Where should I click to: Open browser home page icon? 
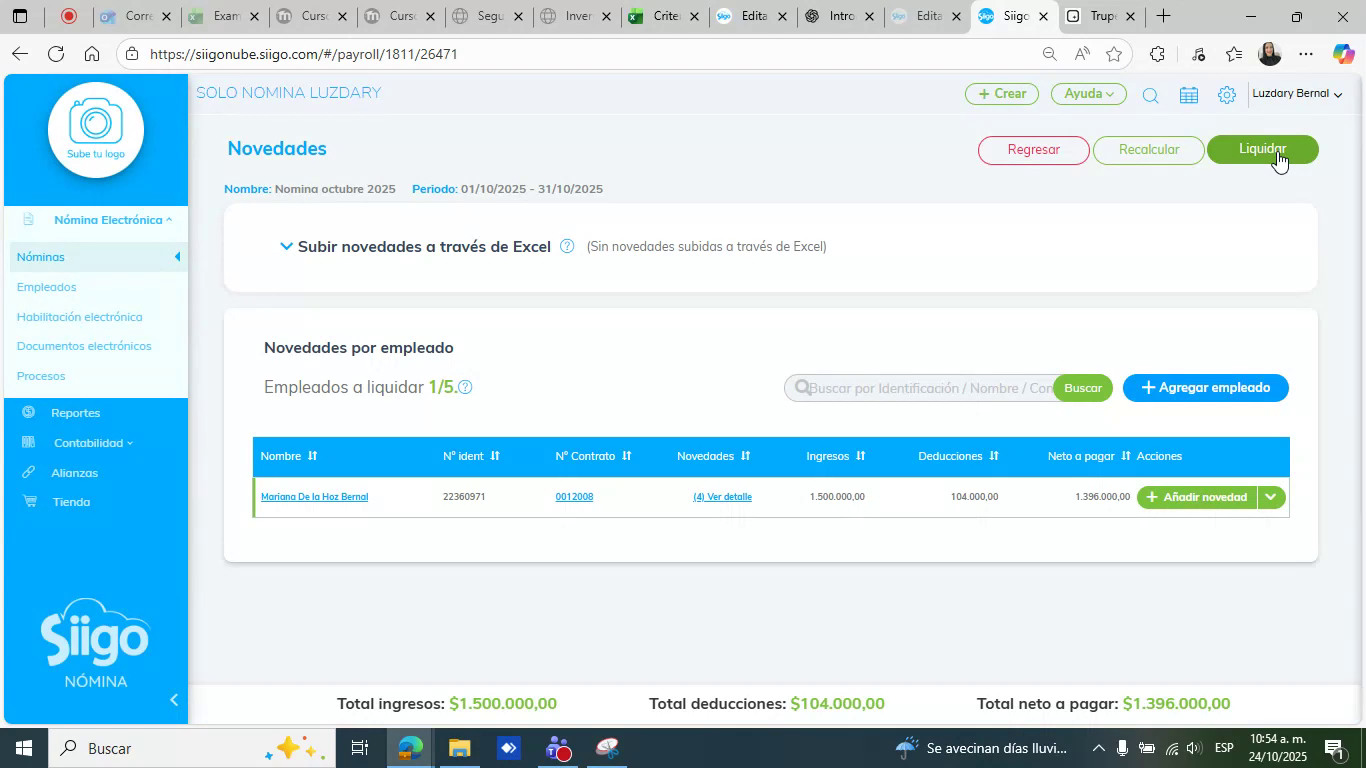click(92, 54)
